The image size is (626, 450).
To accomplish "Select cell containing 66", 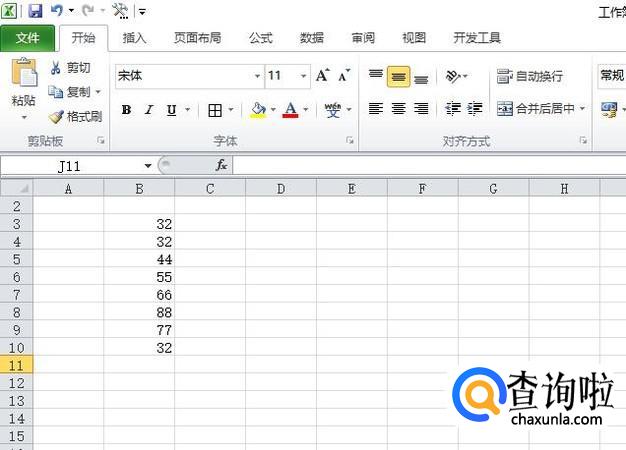I will click(139, 295).
